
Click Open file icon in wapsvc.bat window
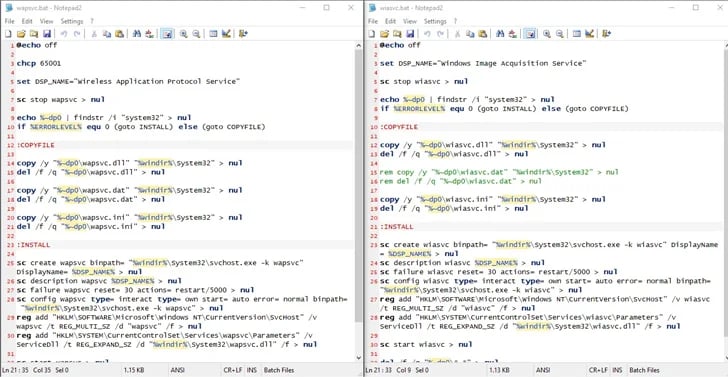coord(21,33)
